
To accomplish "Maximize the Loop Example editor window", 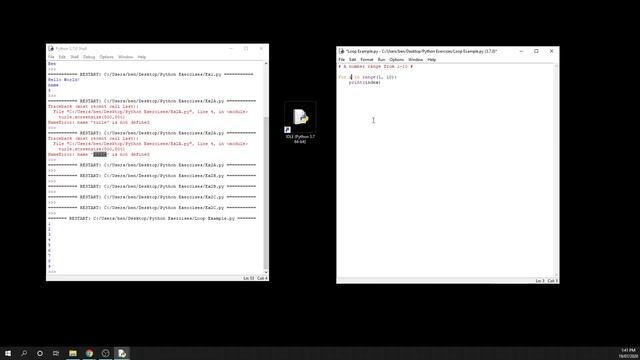I will (536, 51).
